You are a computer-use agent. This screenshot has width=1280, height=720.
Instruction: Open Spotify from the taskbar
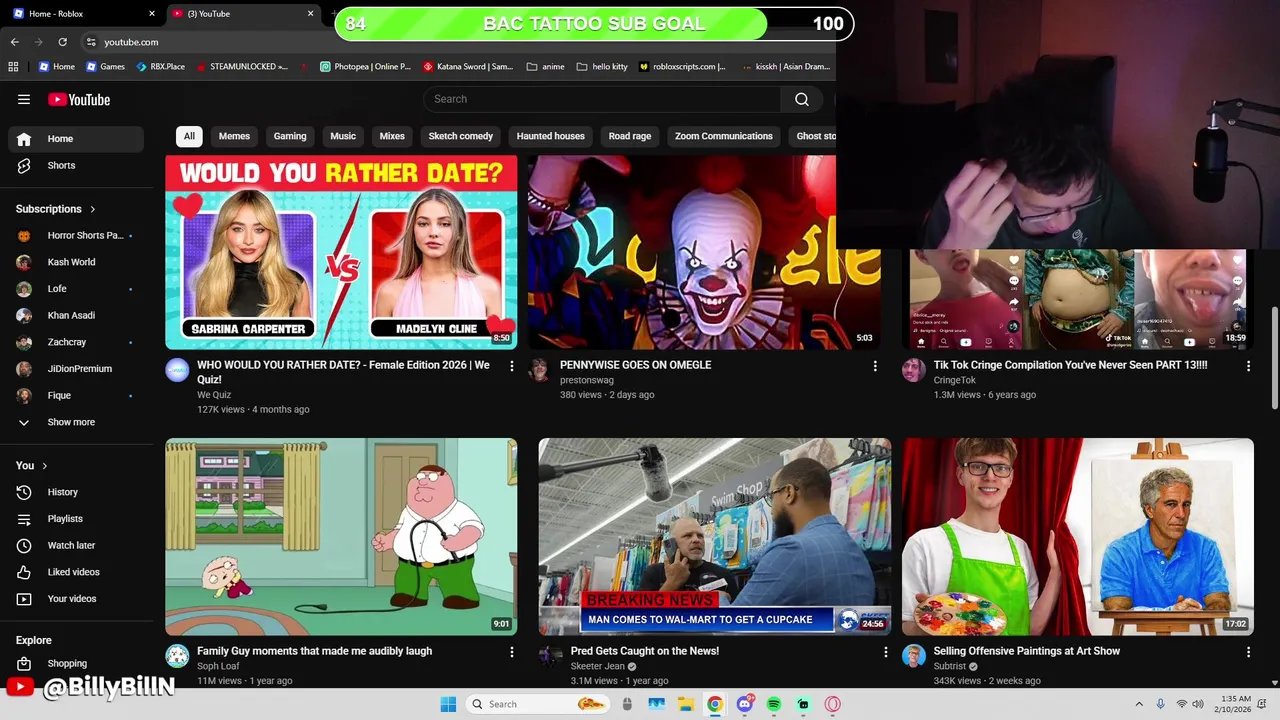tap(773, 704)
